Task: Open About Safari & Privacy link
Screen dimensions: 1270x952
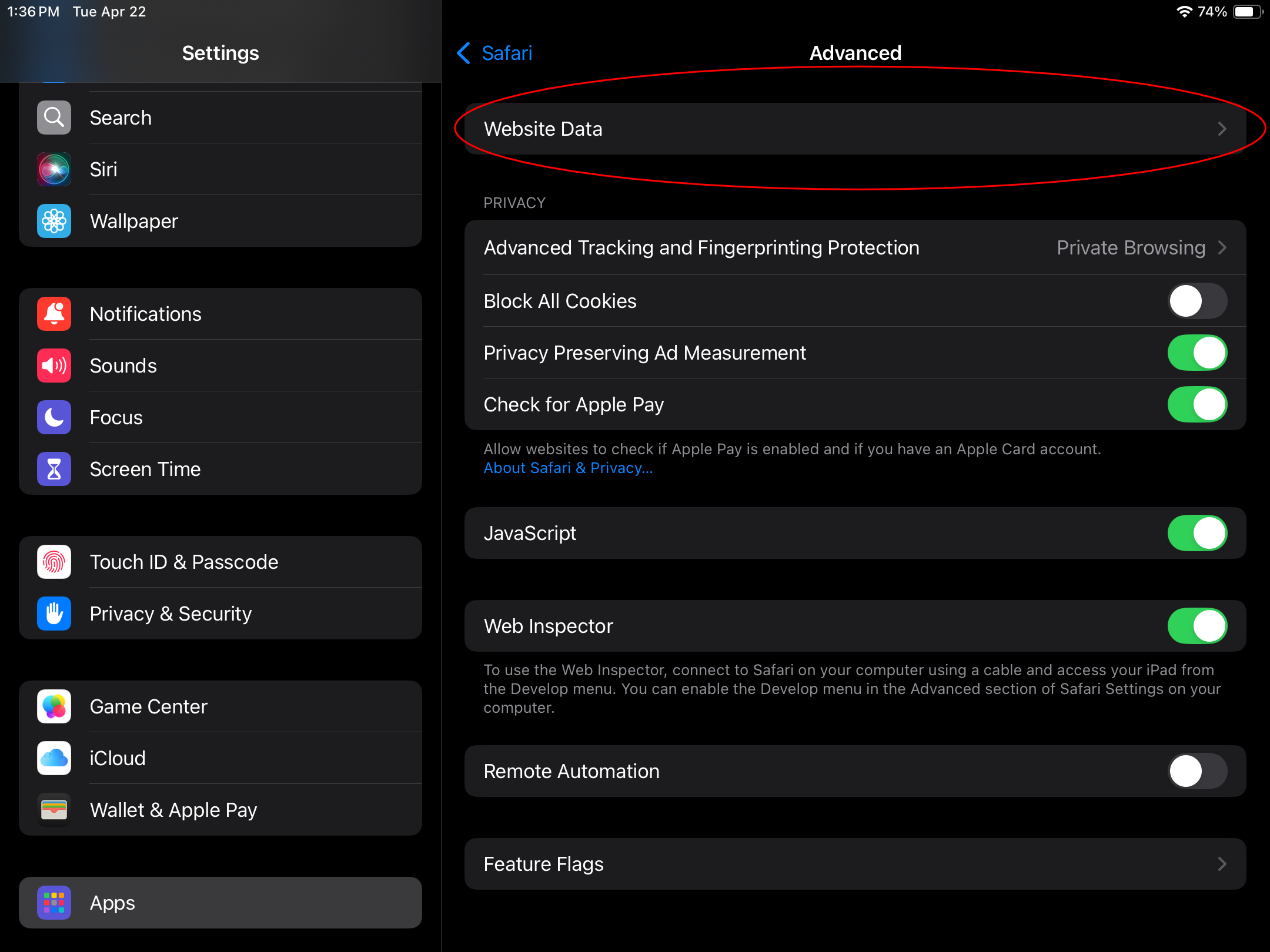Action: point(568,468)
